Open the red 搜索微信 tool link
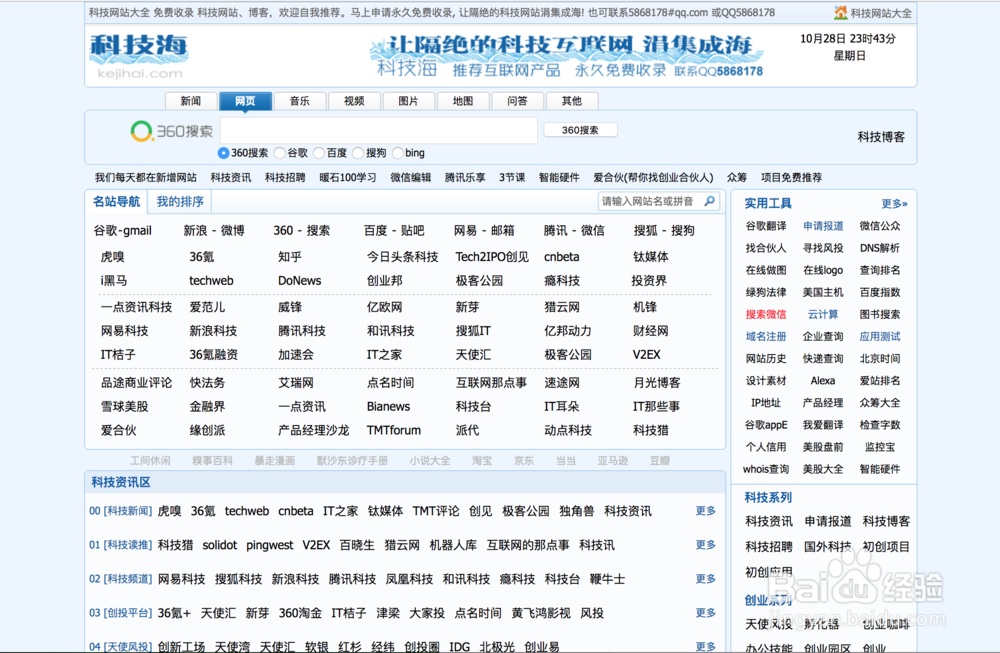The height and width of the screenshot is (653, 1000). pos(766,314)
